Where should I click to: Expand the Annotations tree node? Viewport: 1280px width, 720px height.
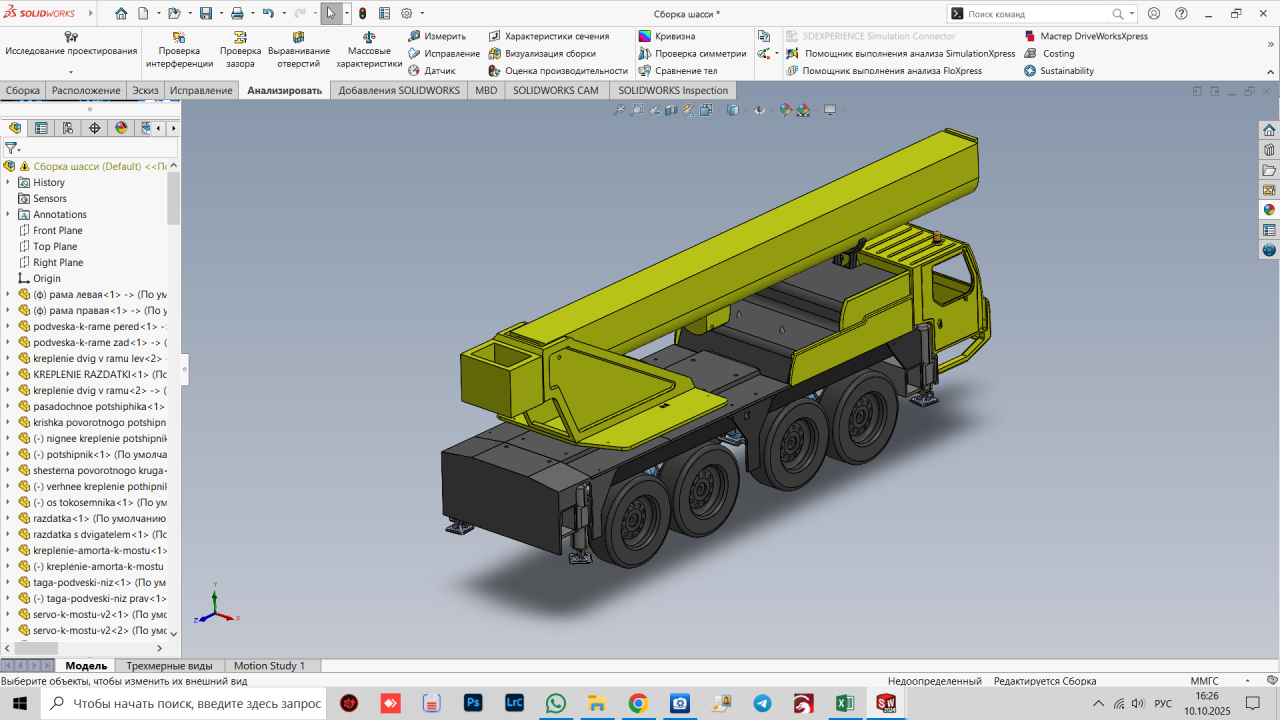pos(8,214)
